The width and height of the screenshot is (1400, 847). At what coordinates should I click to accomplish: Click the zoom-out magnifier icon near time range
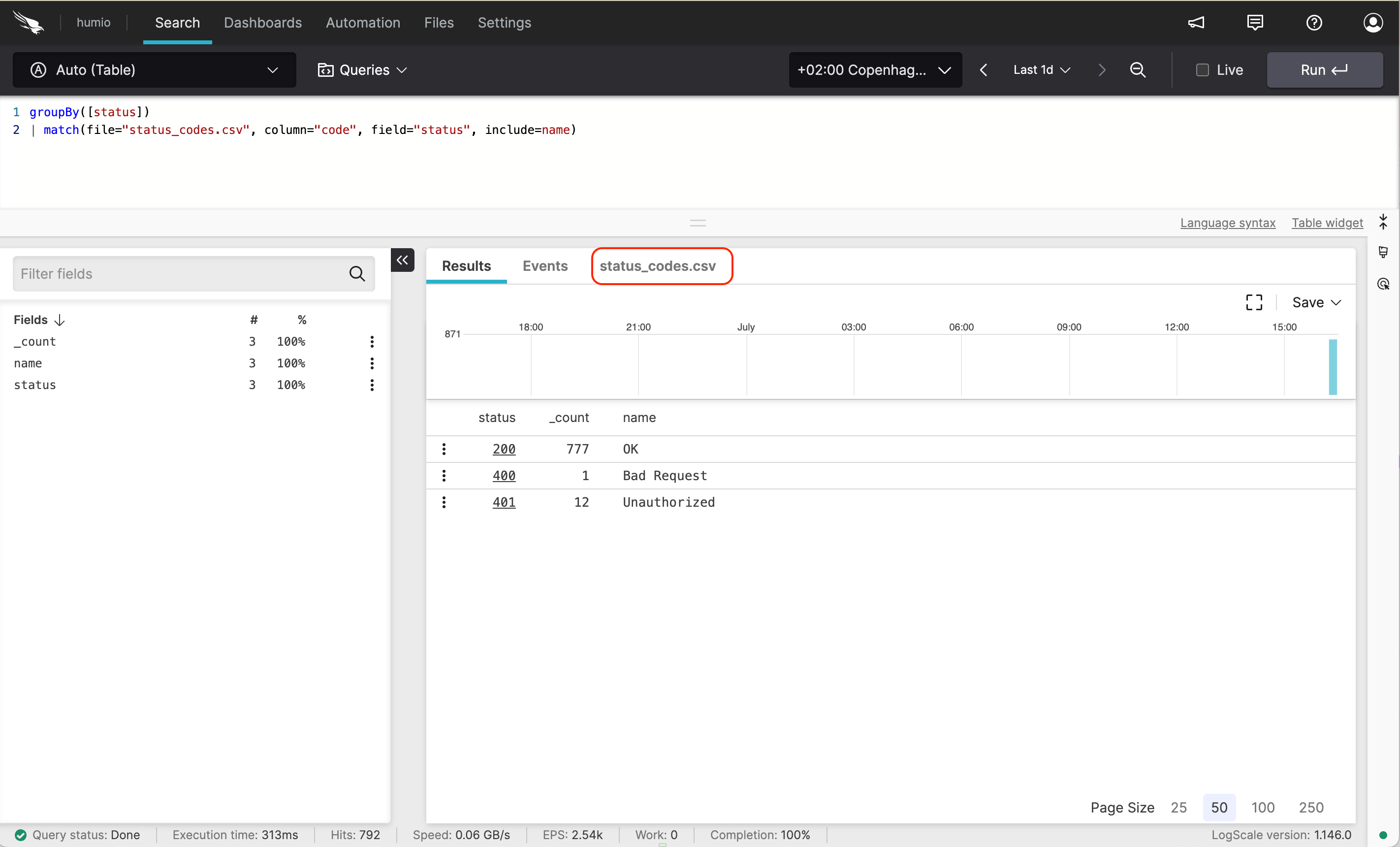click(1138, 70)
